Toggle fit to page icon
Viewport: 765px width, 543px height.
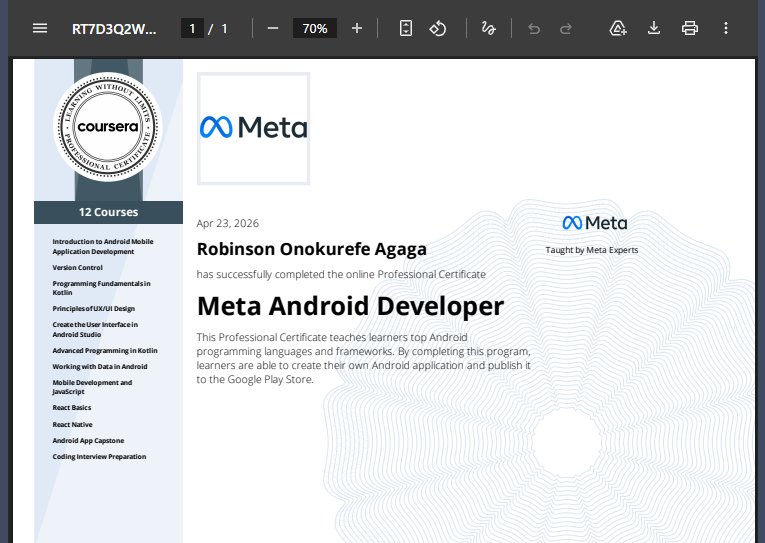pos(405,28)
